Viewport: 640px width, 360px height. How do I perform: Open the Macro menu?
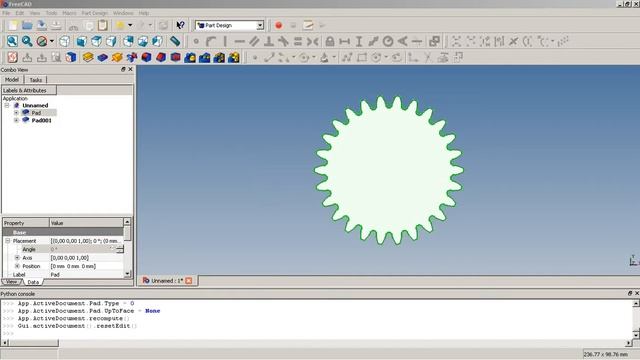[69, 13]
